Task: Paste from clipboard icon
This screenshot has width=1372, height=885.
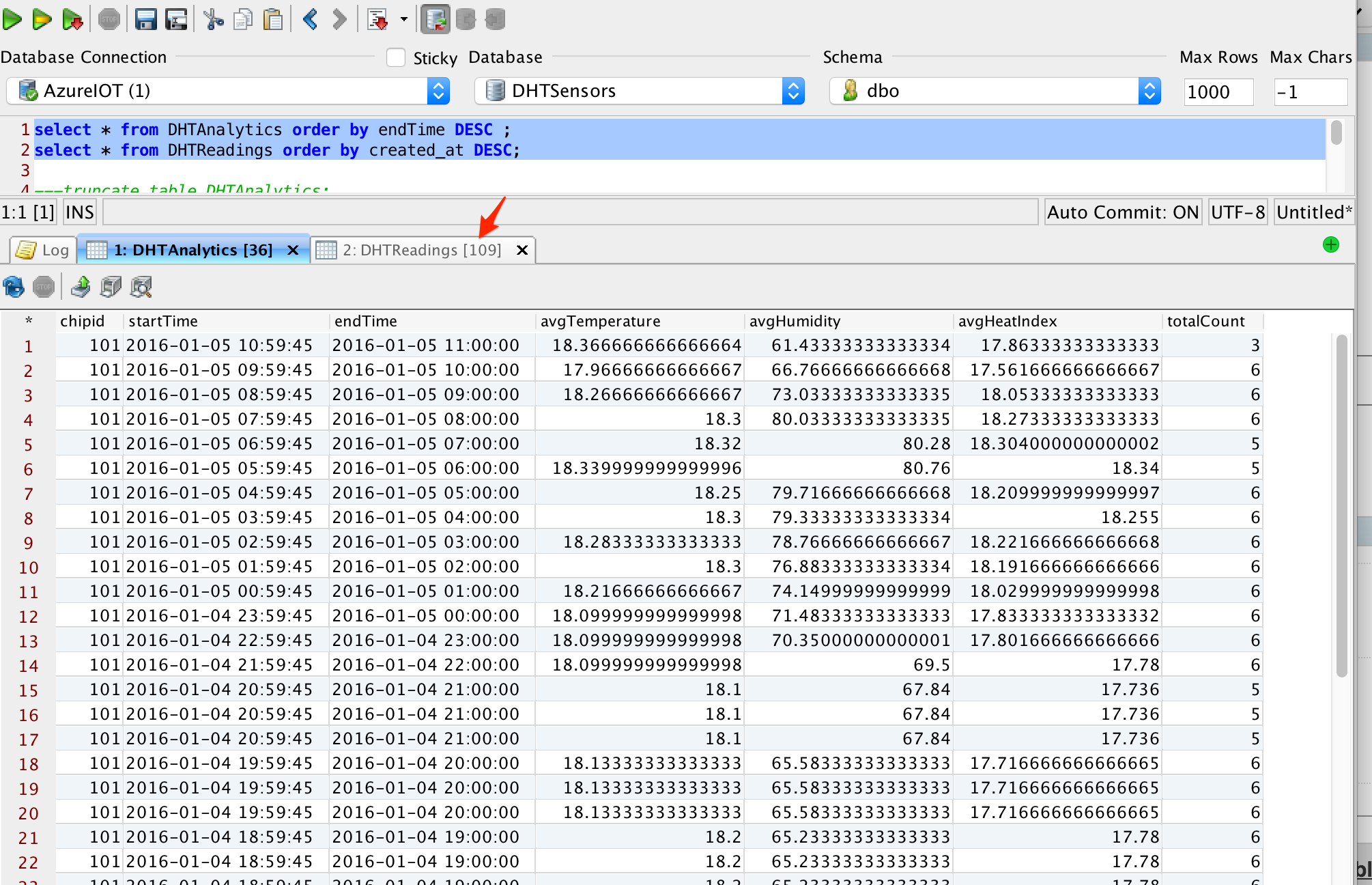Action: [x=273, y=19]
